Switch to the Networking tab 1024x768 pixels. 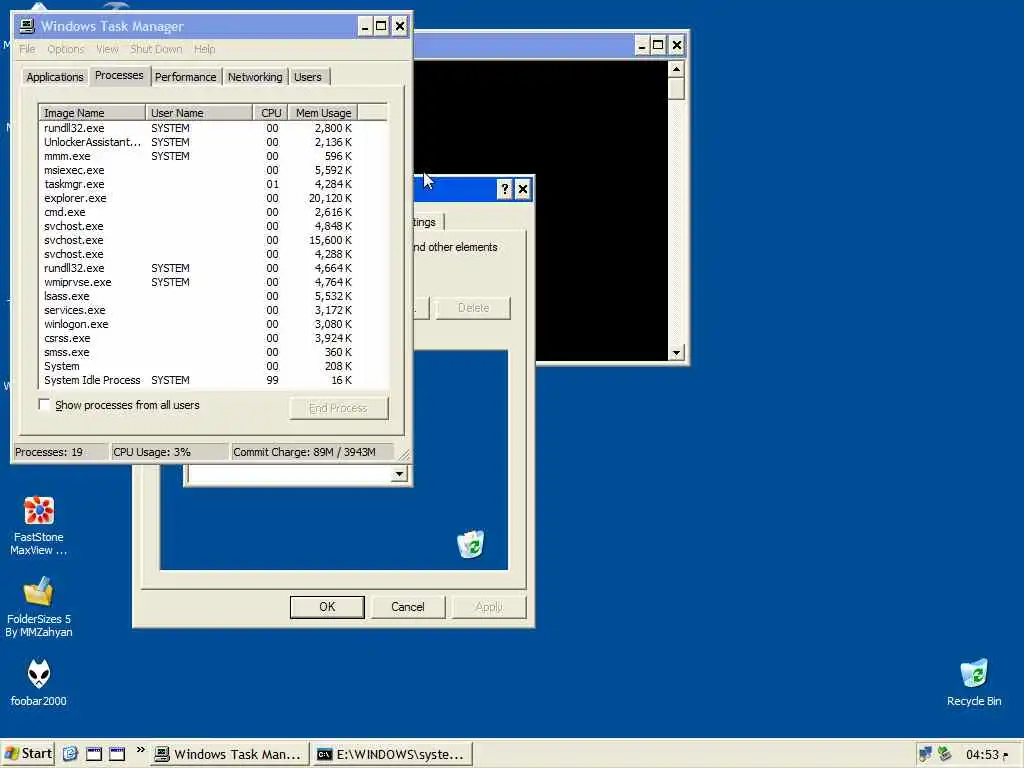pyautogui.click(x=255, y=77)
